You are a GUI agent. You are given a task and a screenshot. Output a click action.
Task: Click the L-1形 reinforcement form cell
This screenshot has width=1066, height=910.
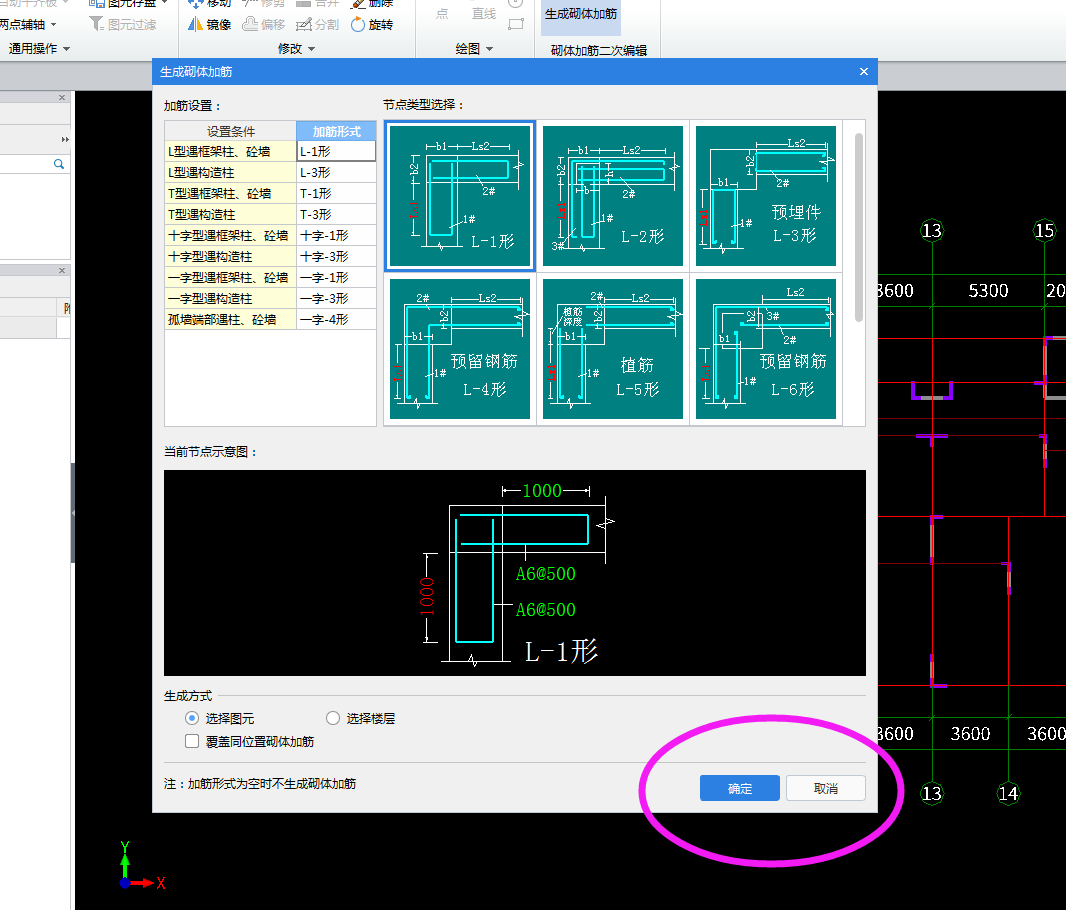click(x=336, y=152)
